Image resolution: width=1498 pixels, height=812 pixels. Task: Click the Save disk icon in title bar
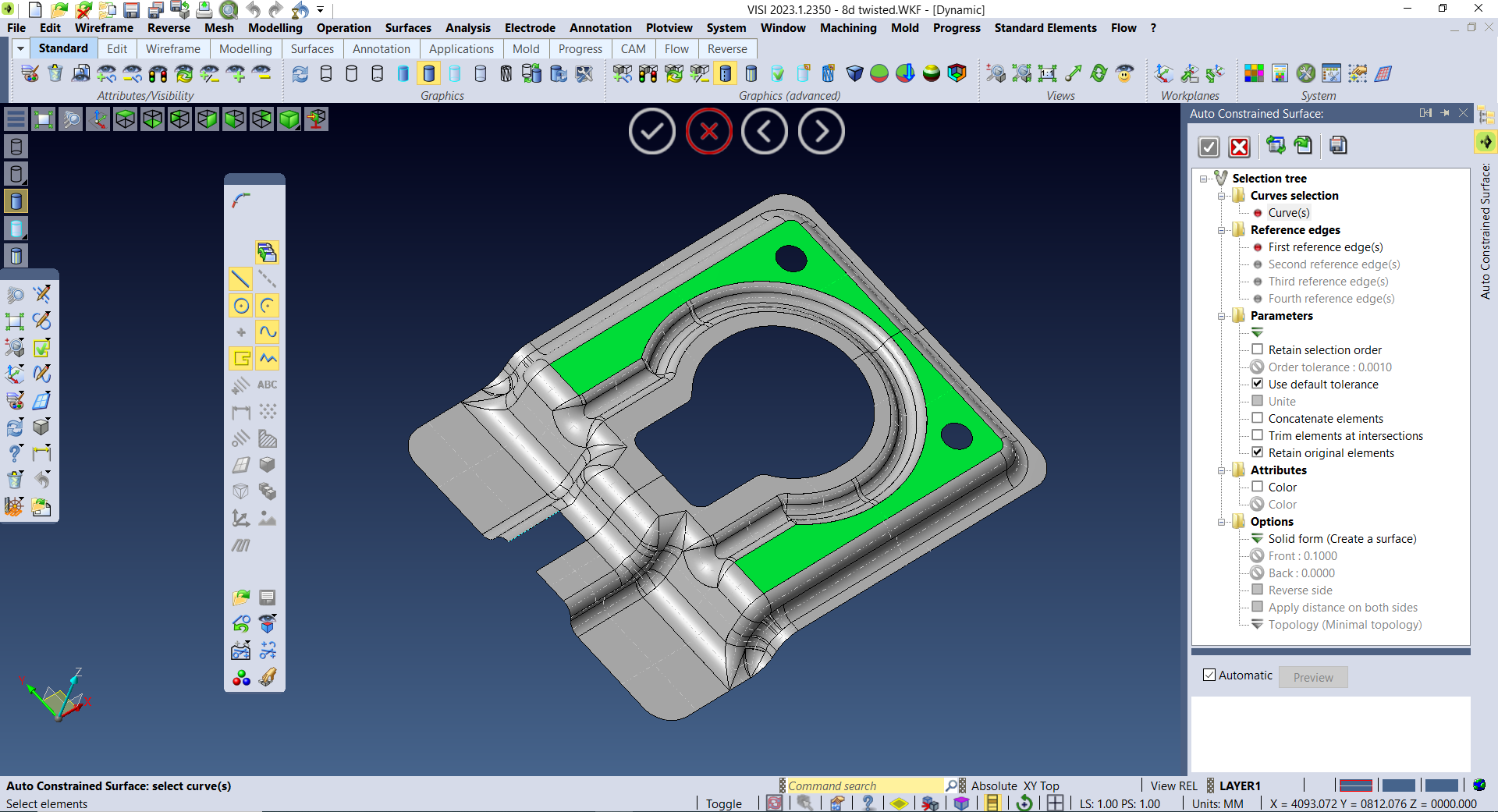pos(132,10)
